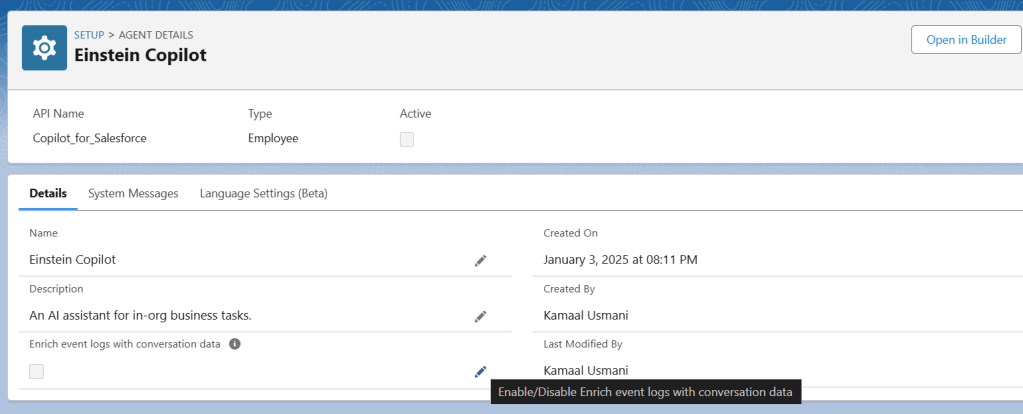Click the Einstein Copilot page title

pos(141,55)
